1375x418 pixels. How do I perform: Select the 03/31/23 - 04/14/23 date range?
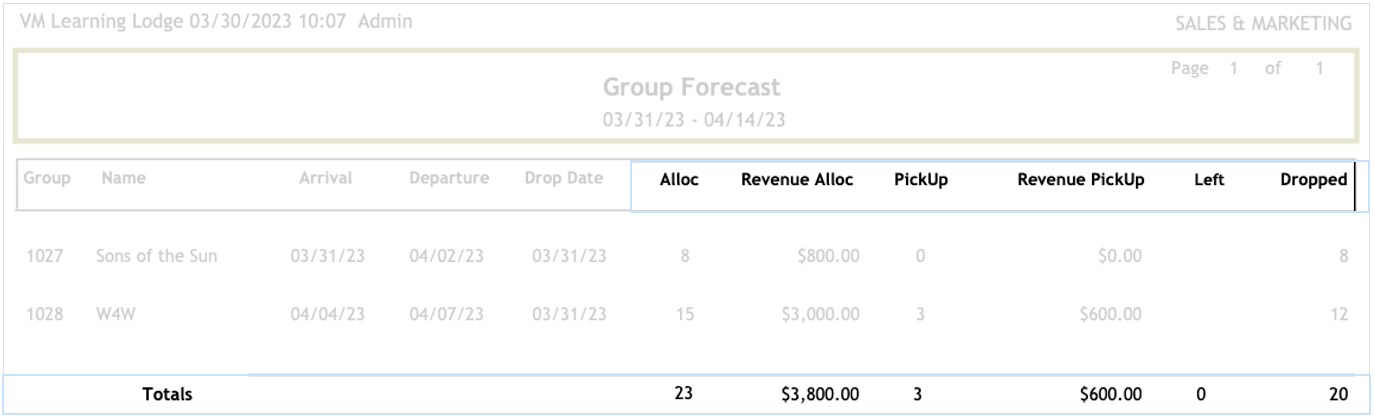(685, 118)
